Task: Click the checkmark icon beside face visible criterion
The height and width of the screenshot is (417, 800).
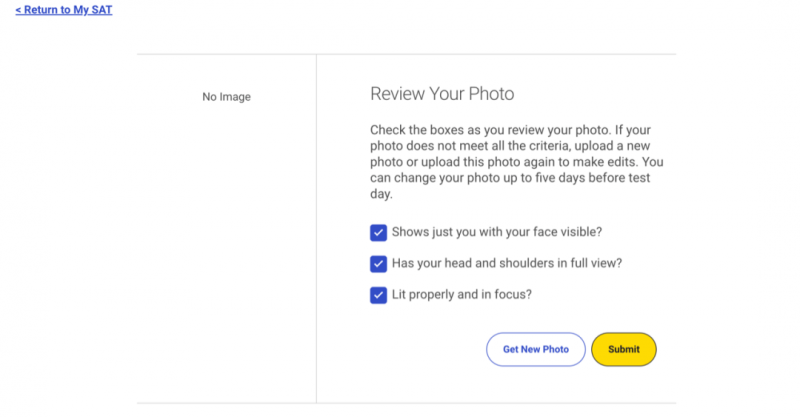Action: (x=378, y=233)
